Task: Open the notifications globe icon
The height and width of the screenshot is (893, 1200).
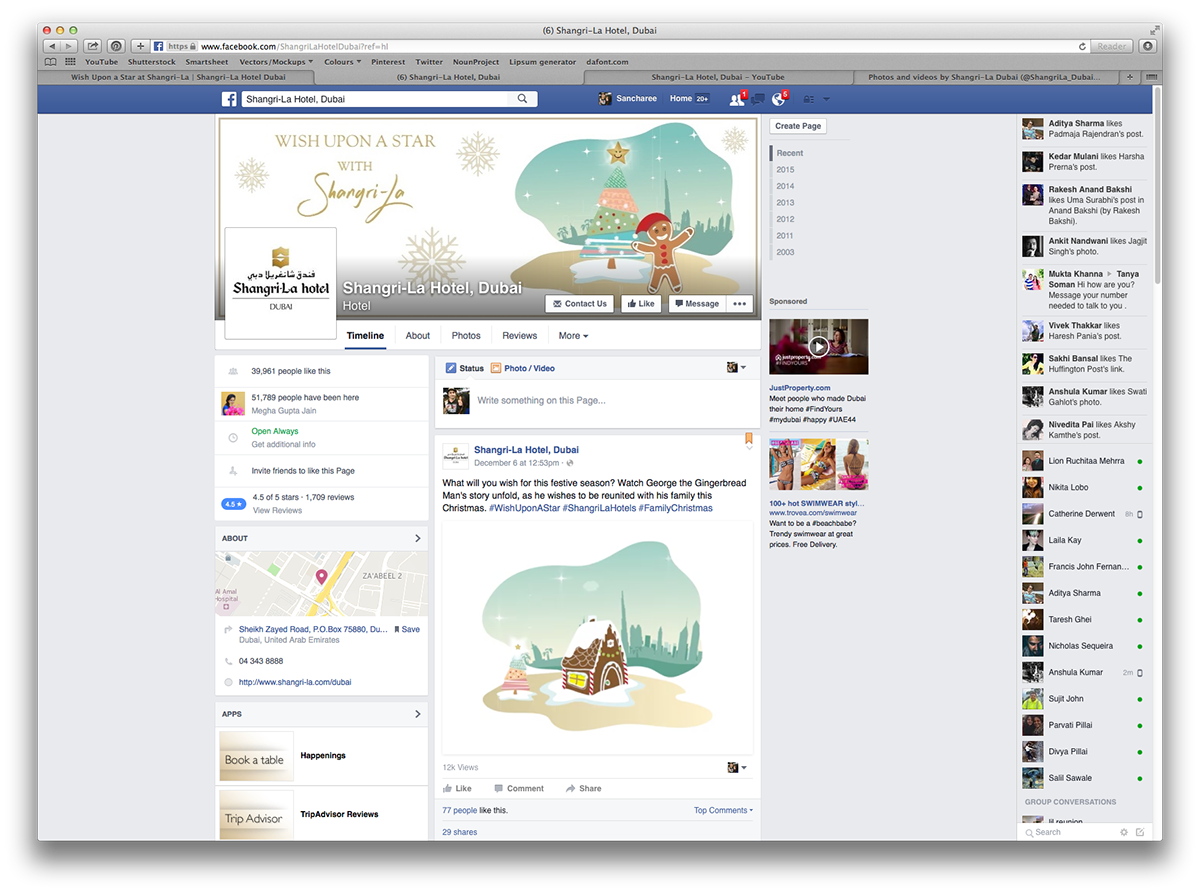Action: pyautogui.click(x=780, y=99)
